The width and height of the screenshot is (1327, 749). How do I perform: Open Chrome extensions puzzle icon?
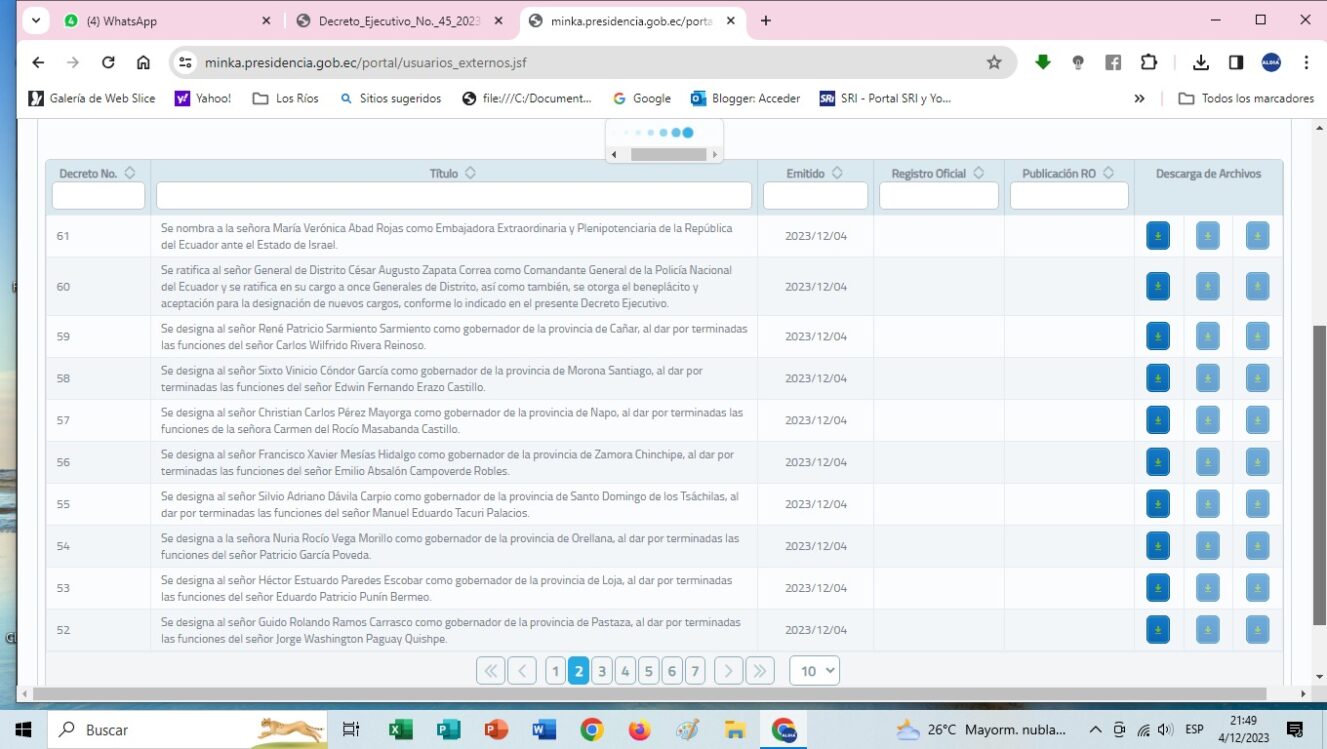point(1149,62)
